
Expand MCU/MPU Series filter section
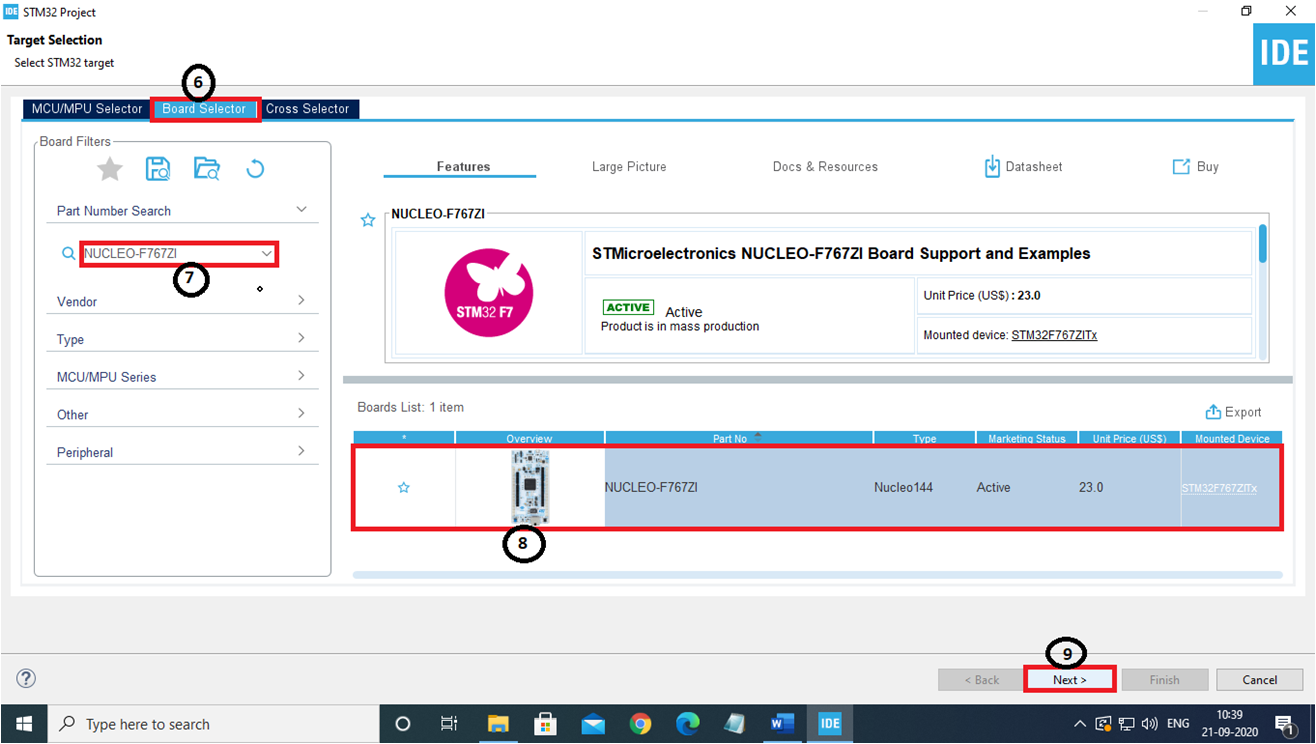tap(301, 376)
